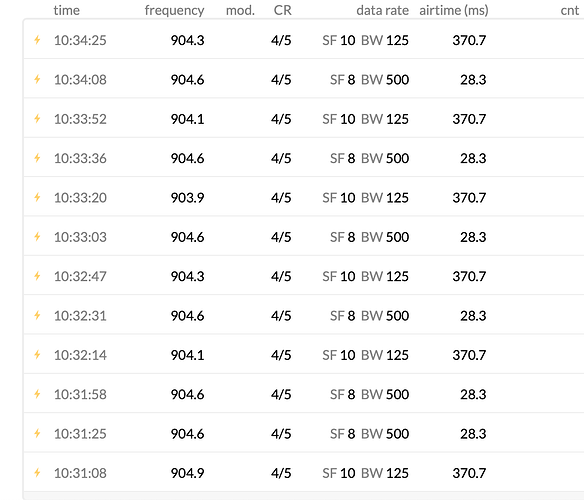Image resolution: width=584 pixels, height=500 pixels.
Task: Expand the 10:31:08 row at 904.9
Action: click(304, 472)
